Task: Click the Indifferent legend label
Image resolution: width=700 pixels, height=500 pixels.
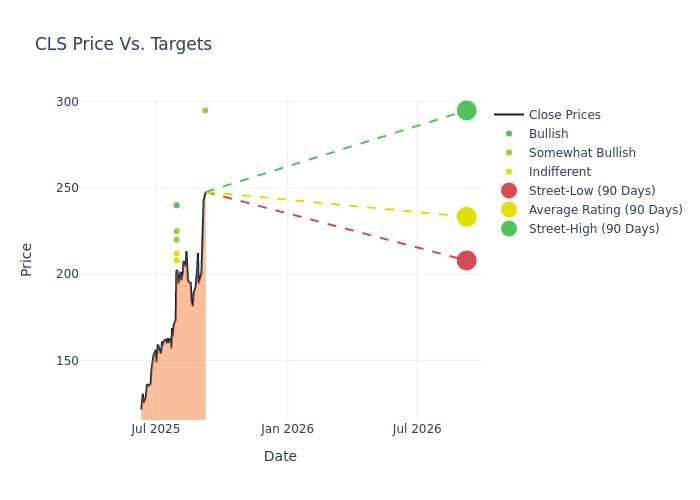Action: (x=560, y=172)
